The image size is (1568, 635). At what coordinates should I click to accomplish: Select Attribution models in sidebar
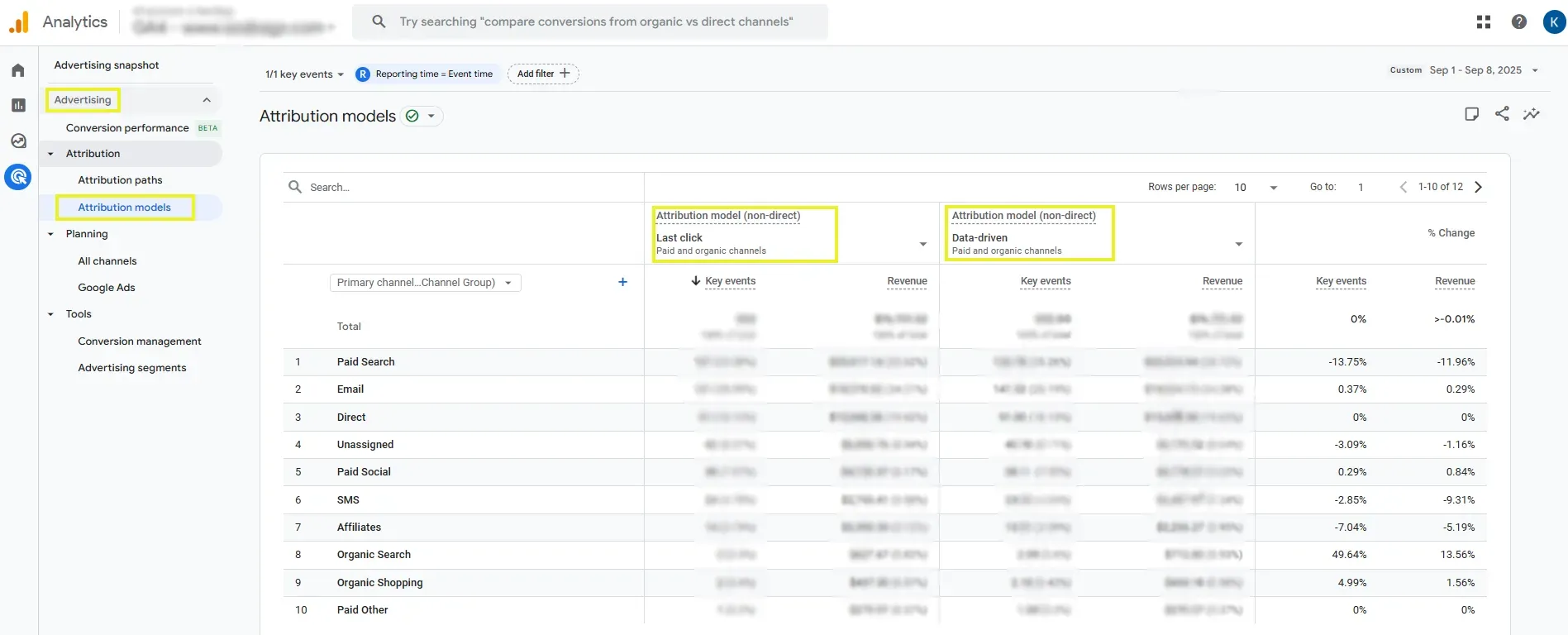point(124,208)
